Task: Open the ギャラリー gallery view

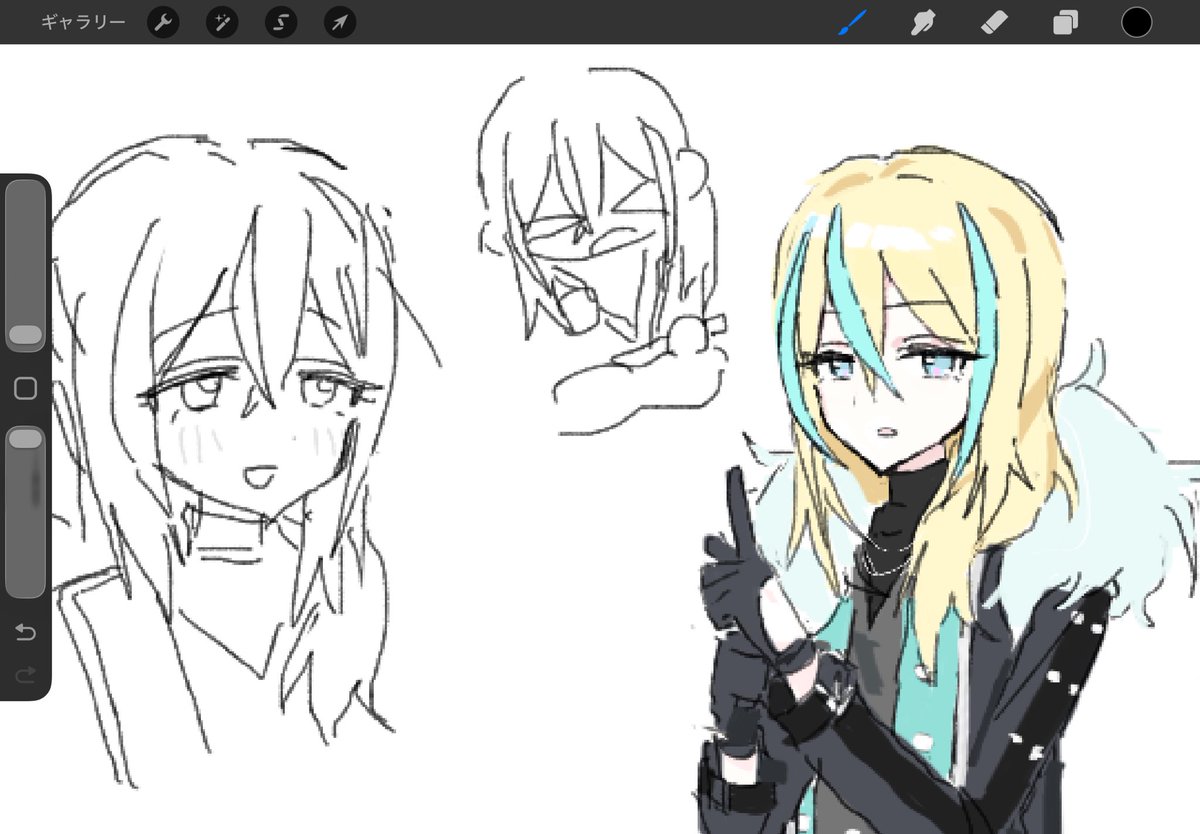Action: 83,22
